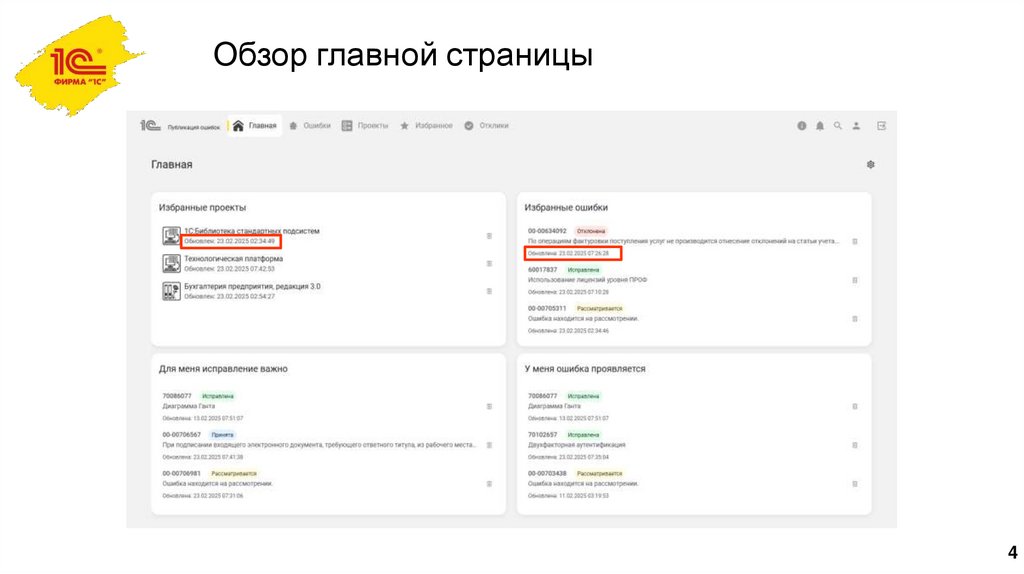Open error 70102657

pyautogui.click(x=543, y=434)
